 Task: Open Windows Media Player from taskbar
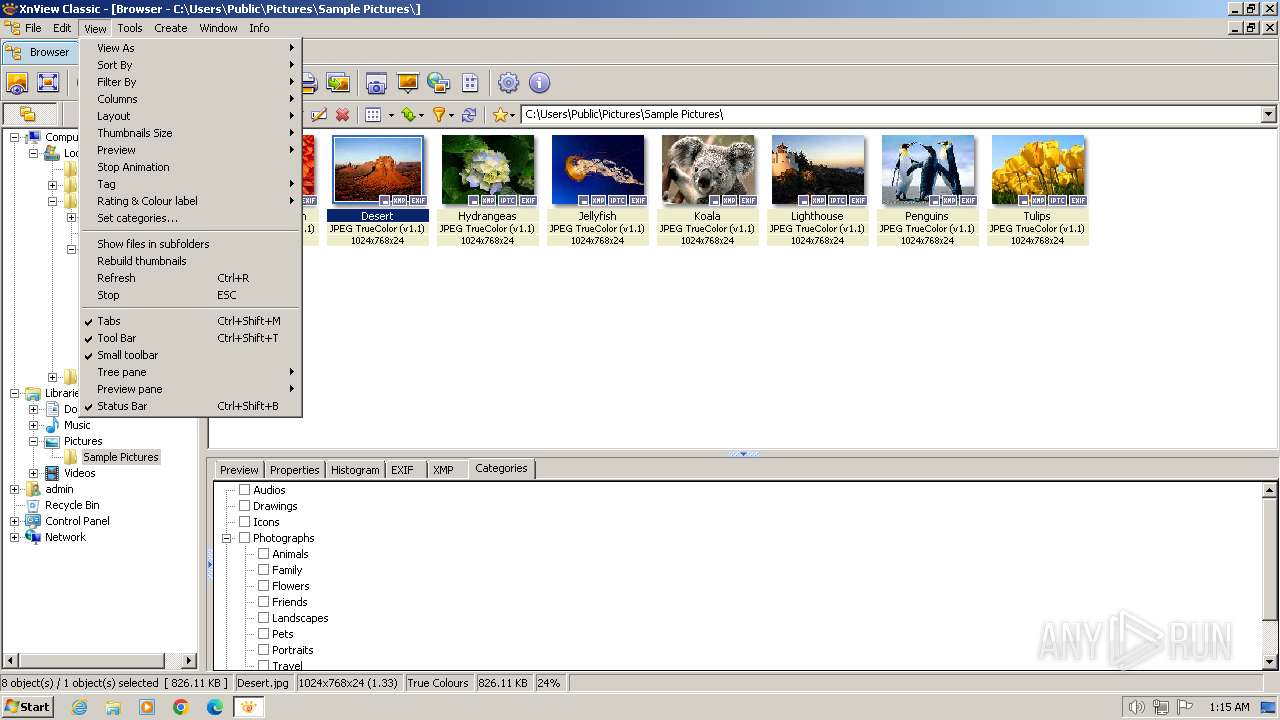pyautogui.click(x=147, y=707)
